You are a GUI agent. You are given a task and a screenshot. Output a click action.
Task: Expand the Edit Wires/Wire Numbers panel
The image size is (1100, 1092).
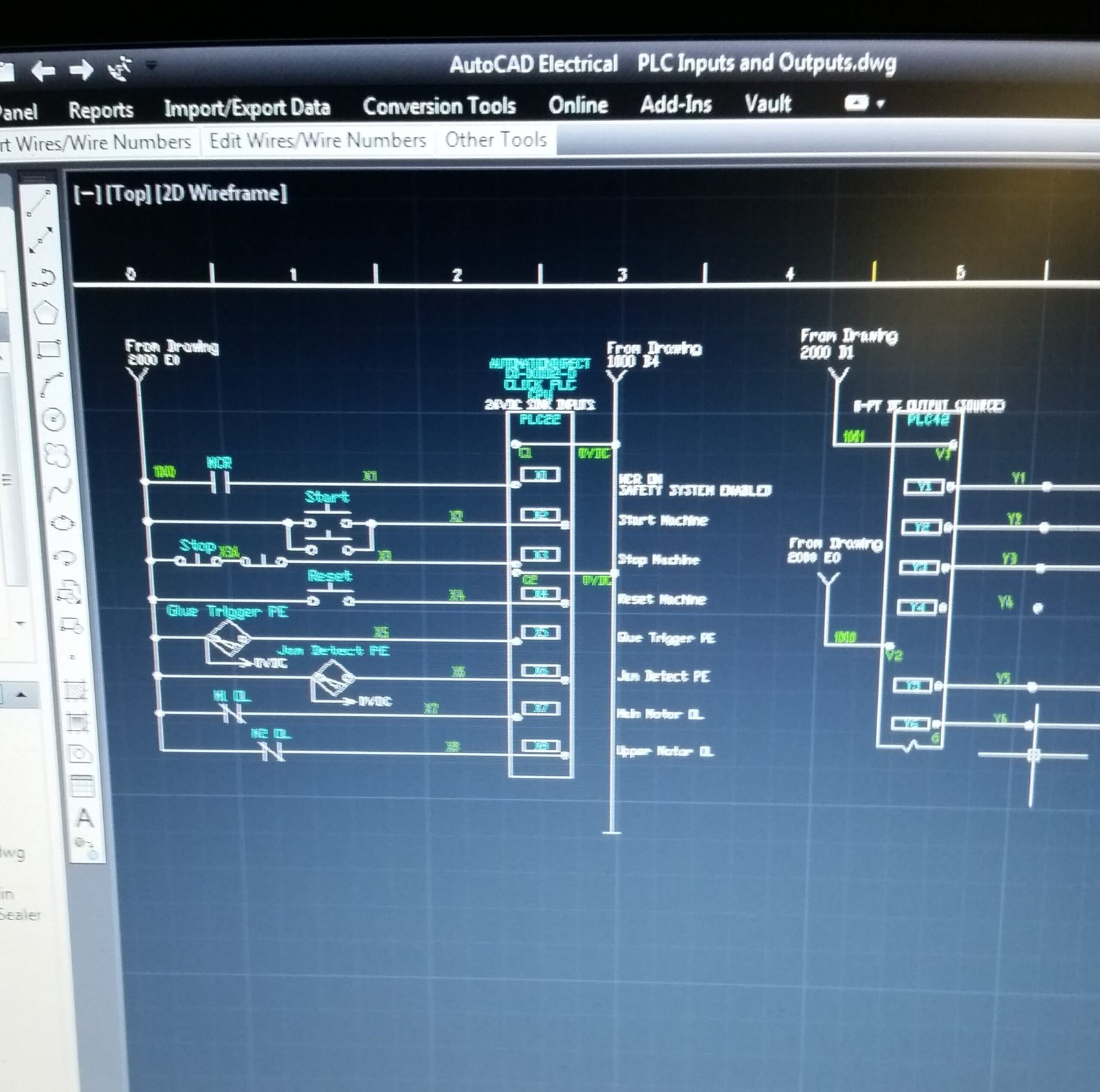[318, 140]
